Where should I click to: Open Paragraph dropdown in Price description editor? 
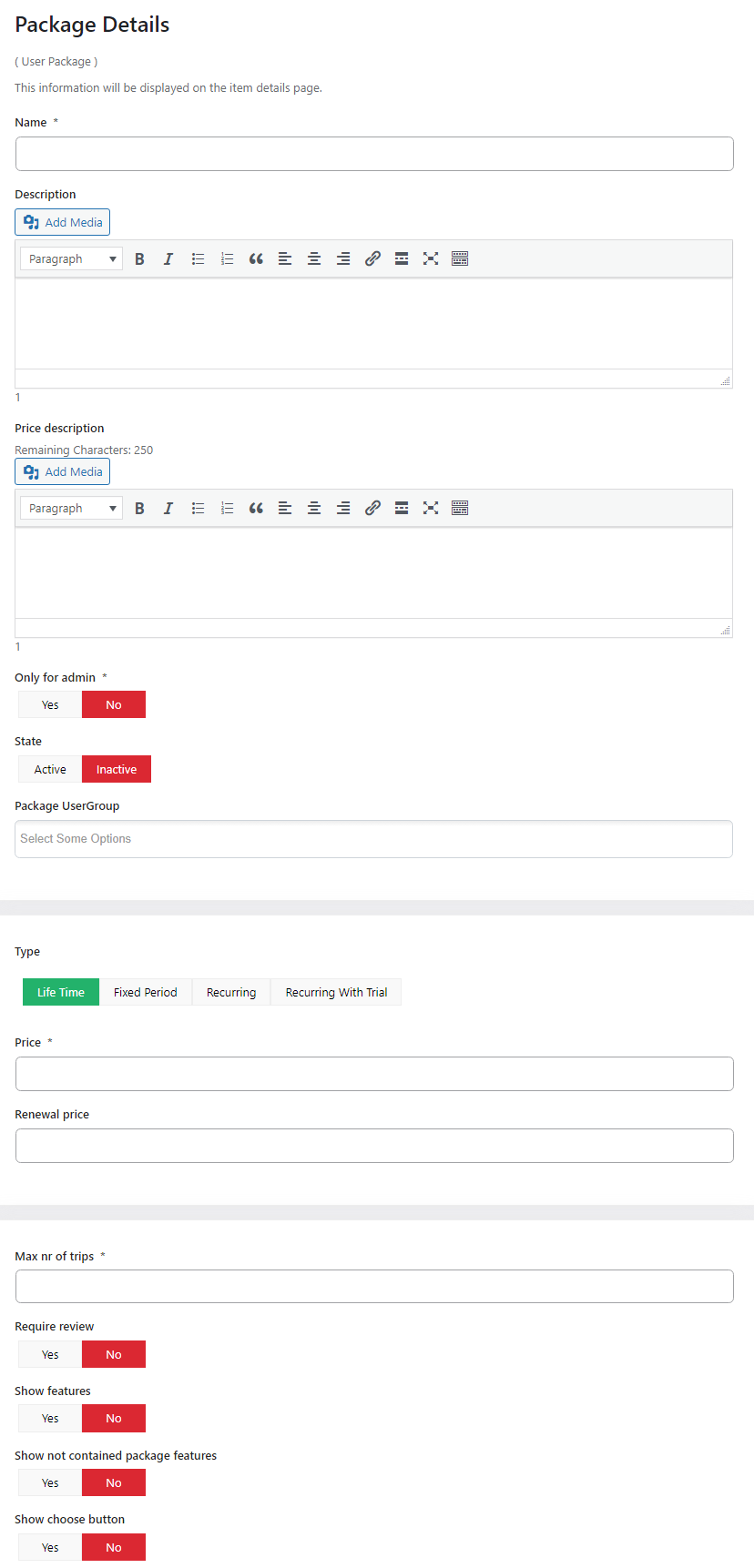click(71, 509)
